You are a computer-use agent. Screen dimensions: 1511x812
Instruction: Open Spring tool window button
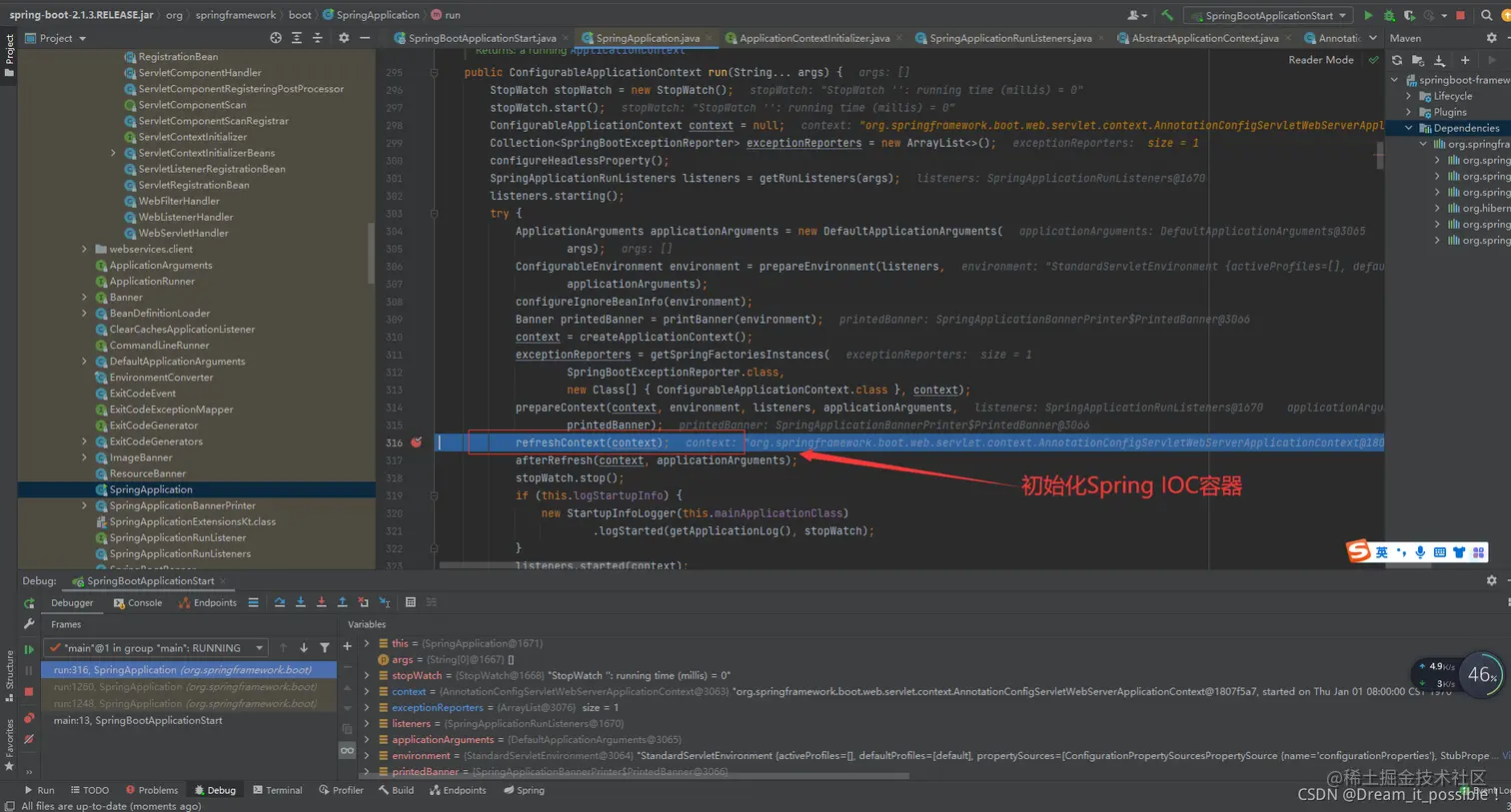(525, 790)
